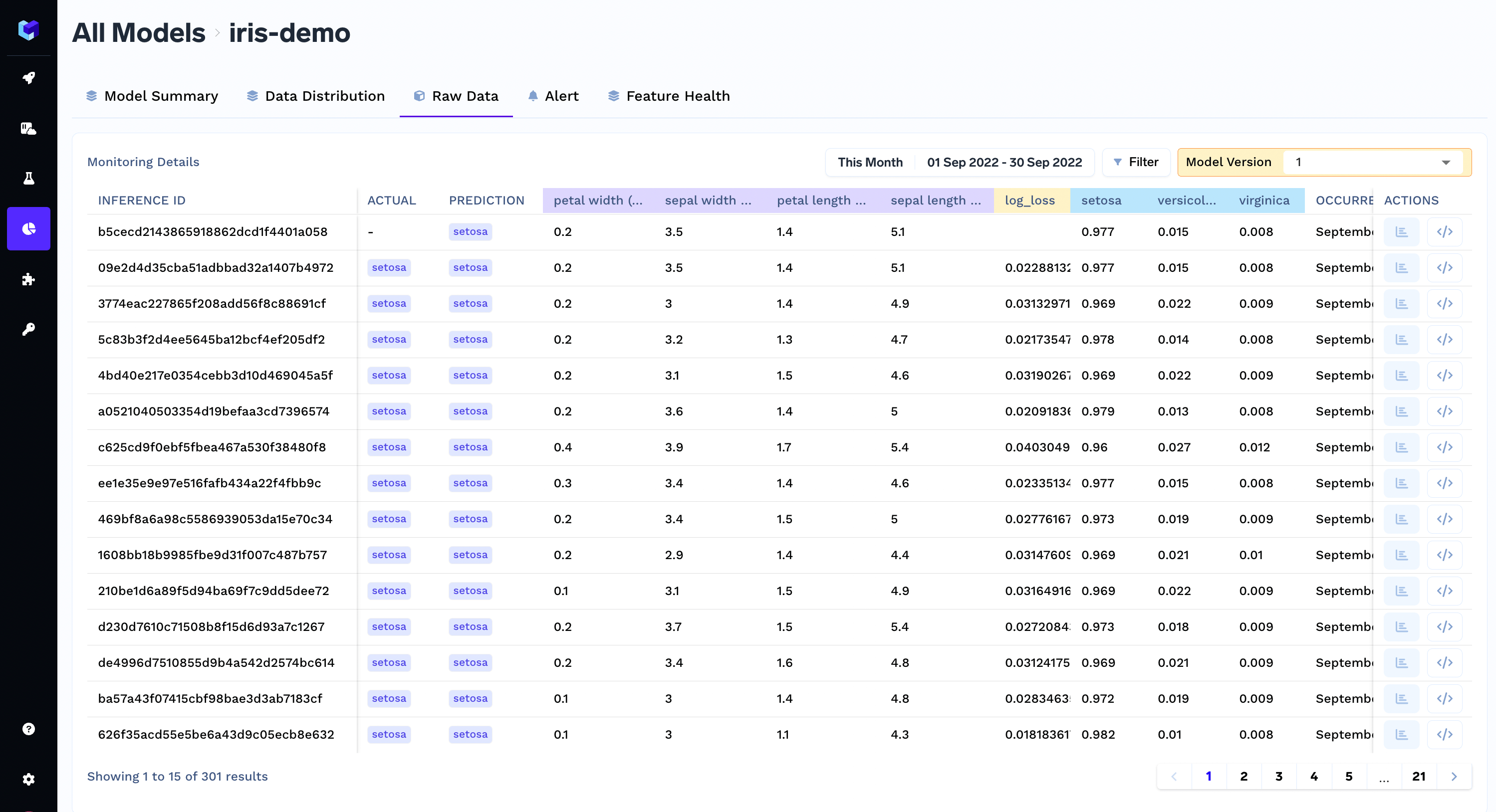Image resolution: width=1496 pixels, height=812 pixels.
Task: Click the code icon for row 09e2d4d35cba
Action: 1444,267
